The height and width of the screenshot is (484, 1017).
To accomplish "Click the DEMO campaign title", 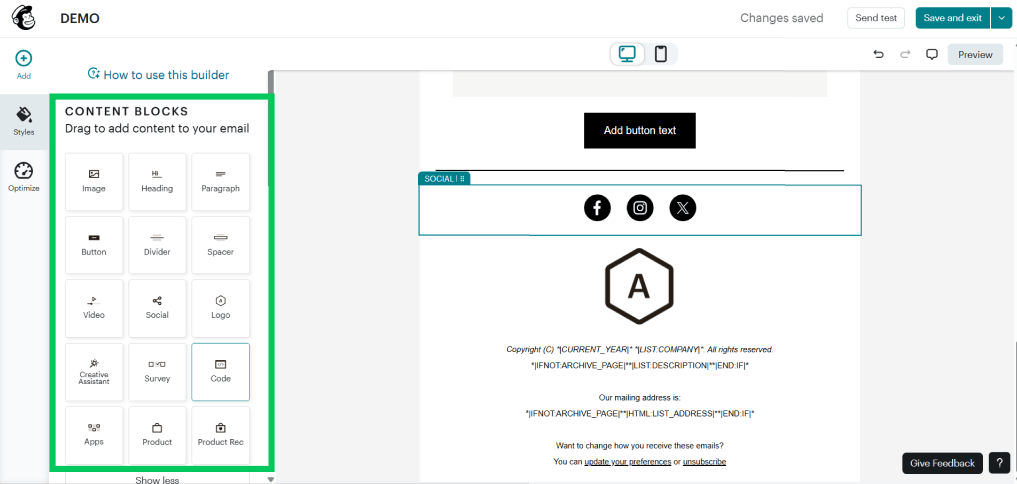I will [80, 18].
